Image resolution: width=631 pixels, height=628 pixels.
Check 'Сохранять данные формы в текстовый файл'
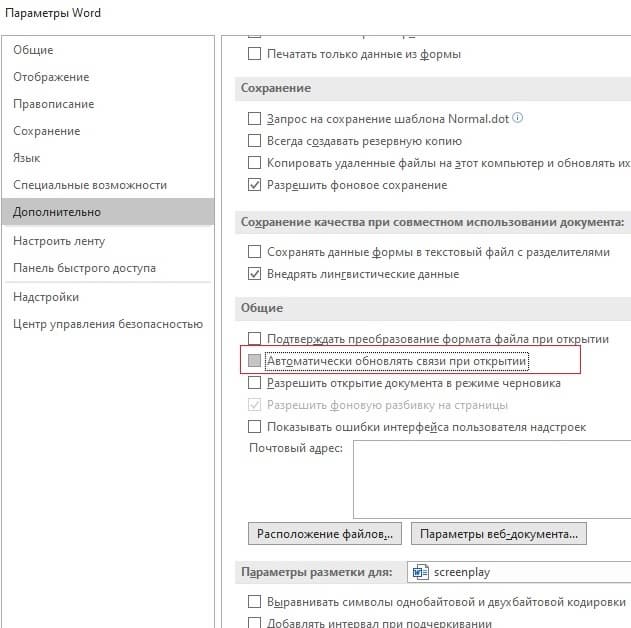coord(255,252)
